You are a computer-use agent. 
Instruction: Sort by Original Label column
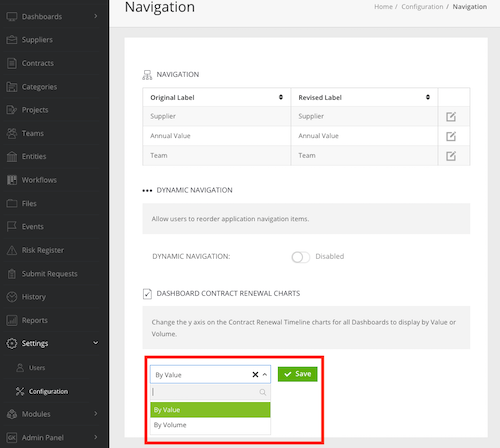tap(281, 97)
